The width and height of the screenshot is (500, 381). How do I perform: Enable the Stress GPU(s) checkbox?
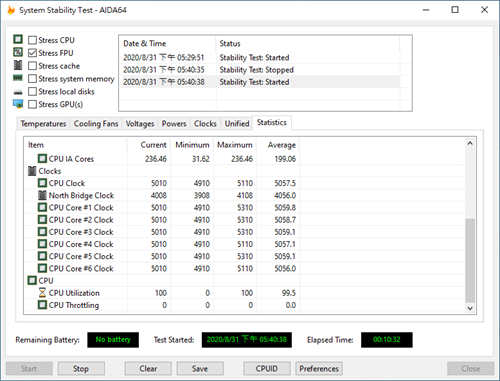[x=32, y=104]
